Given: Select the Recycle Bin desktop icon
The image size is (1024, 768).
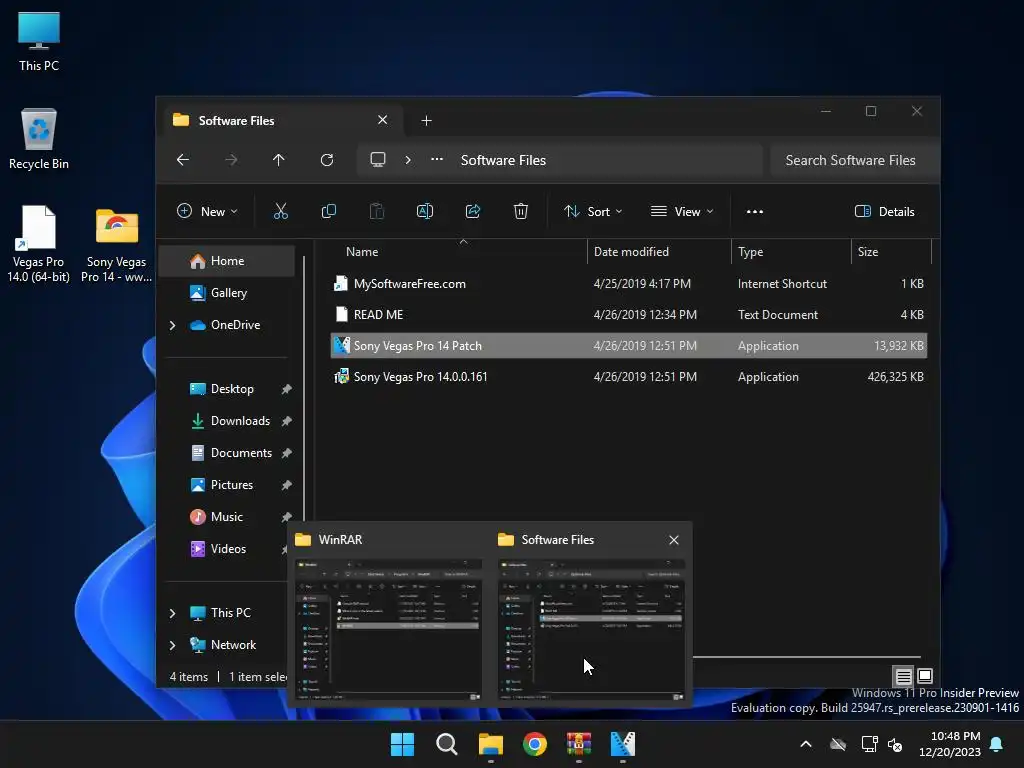Looking at the screenshot, I should pos(39,138).
